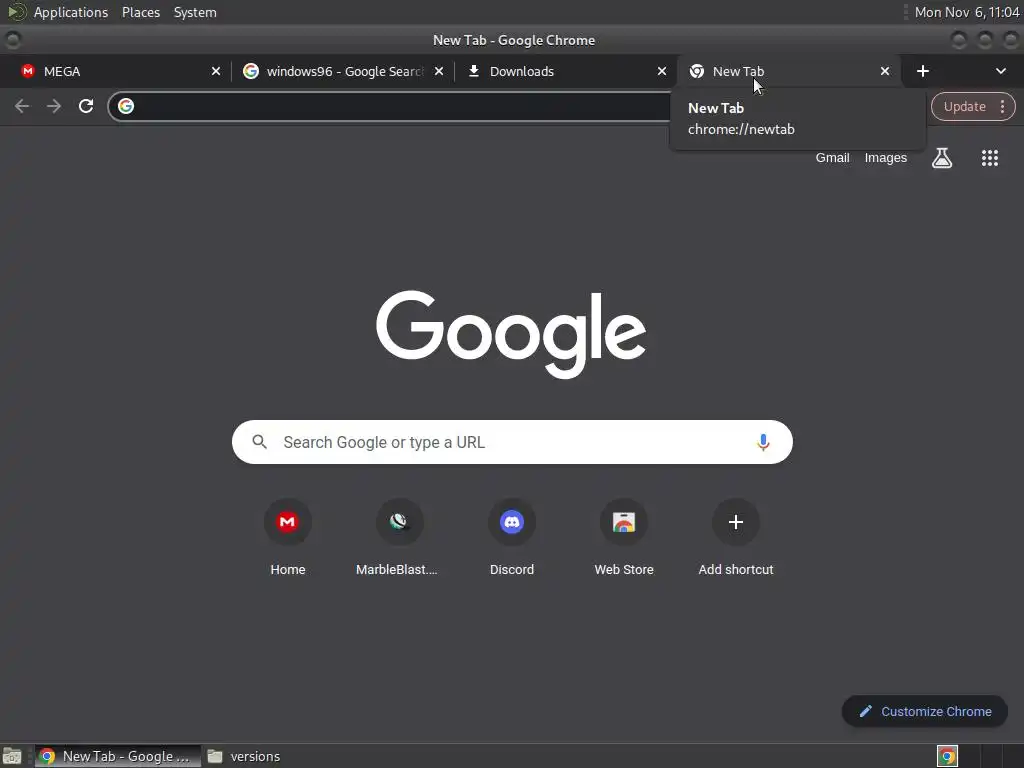
Task: Start voice search with microphone icon
Action: 762,442
